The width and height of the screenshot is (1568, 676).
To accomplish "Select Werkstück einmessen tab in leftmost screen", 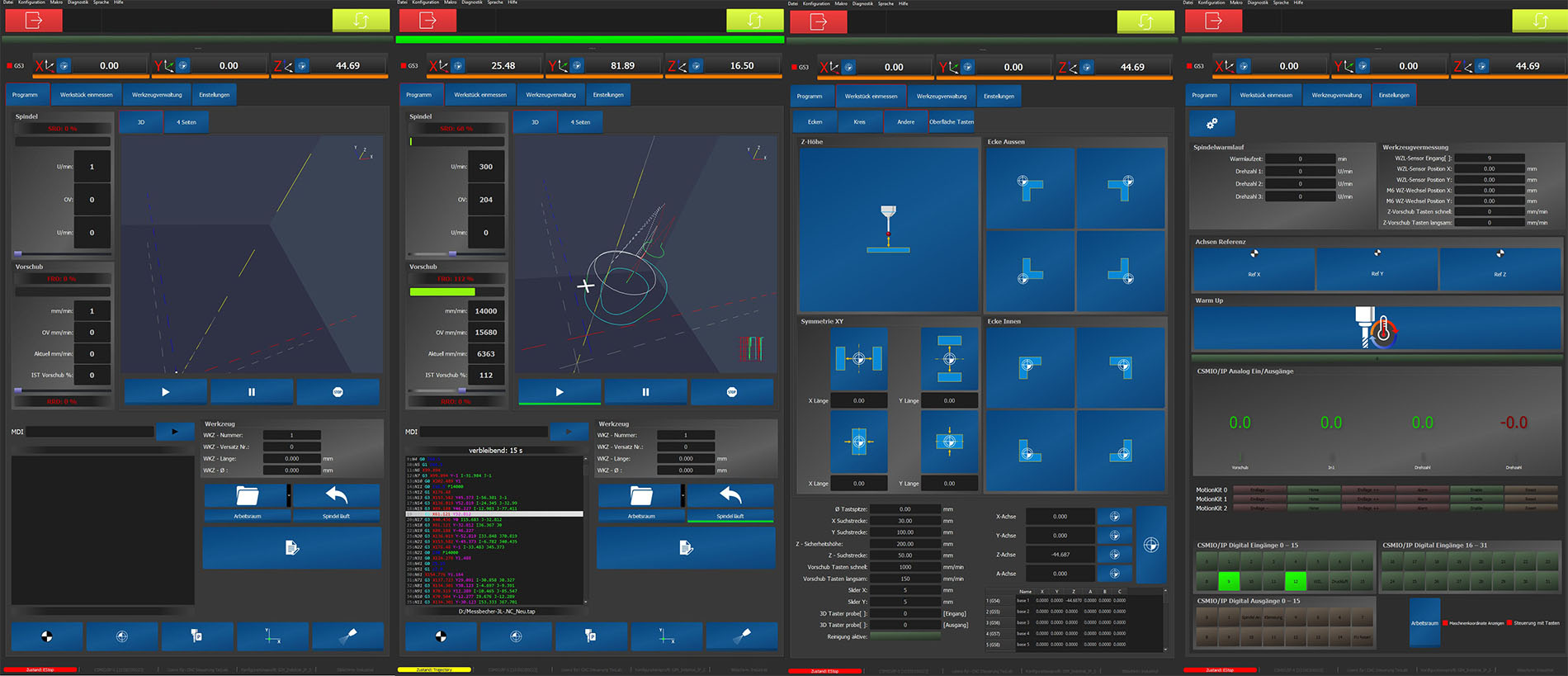I will 87,95.
